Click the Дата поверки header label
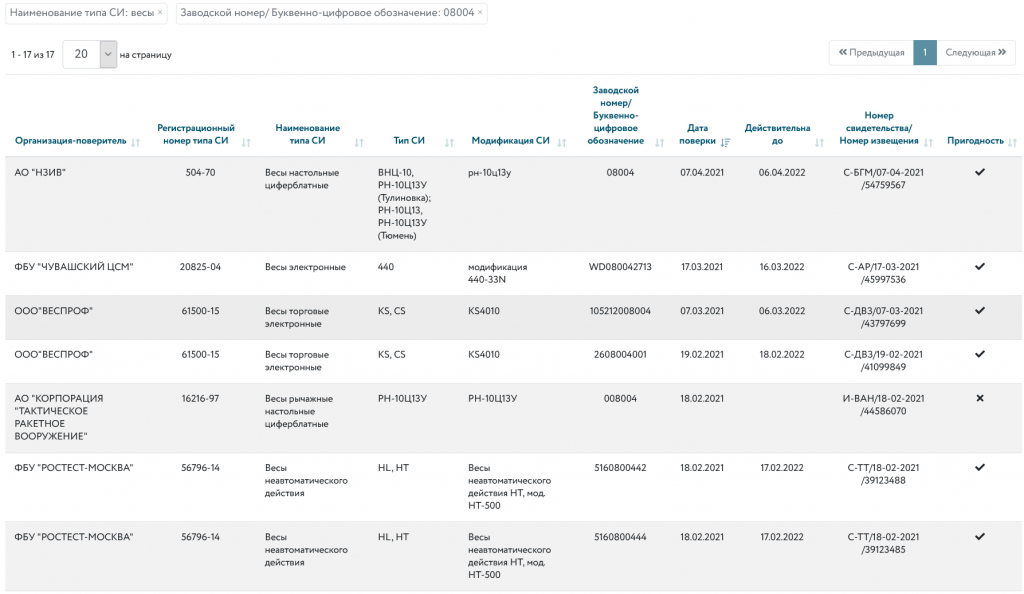1024x594 pixels. 697,134
